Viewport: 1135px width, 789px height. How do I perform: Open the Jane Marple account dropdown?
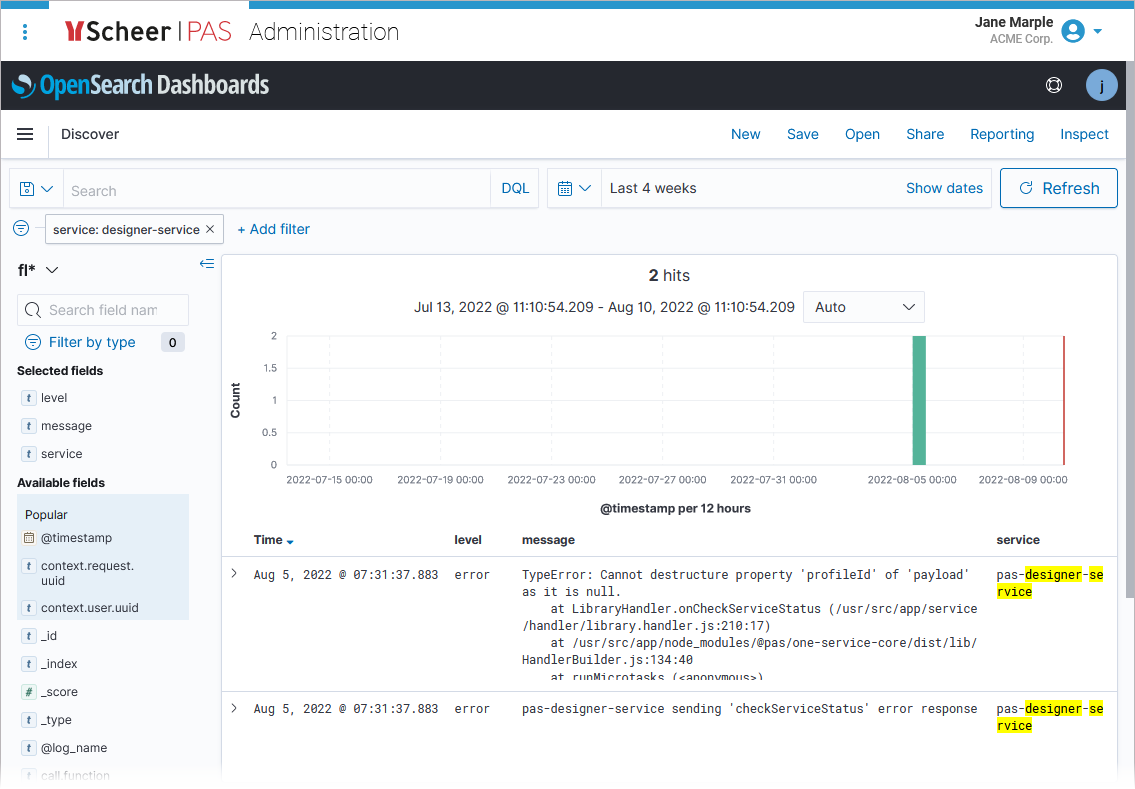pos(1097,31)
